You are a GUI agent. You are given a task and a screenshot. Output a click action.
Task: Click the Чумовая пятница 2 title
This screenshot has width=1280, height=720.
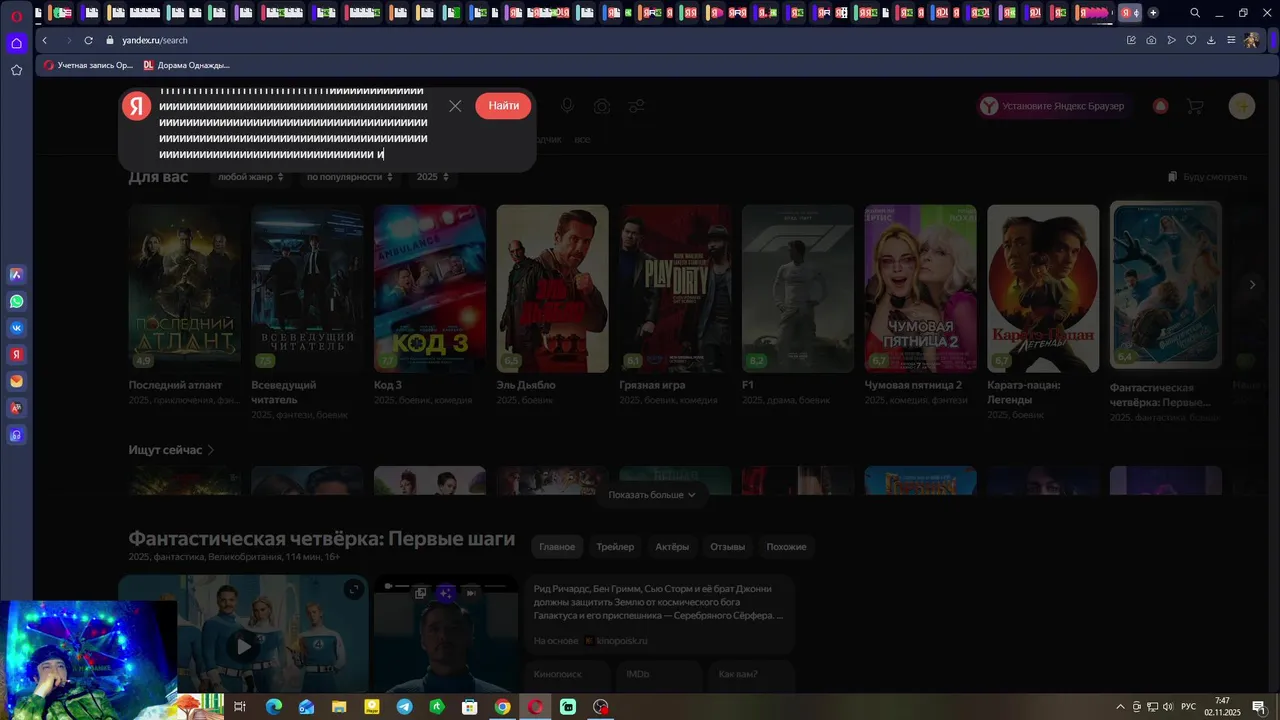[913, 385]
